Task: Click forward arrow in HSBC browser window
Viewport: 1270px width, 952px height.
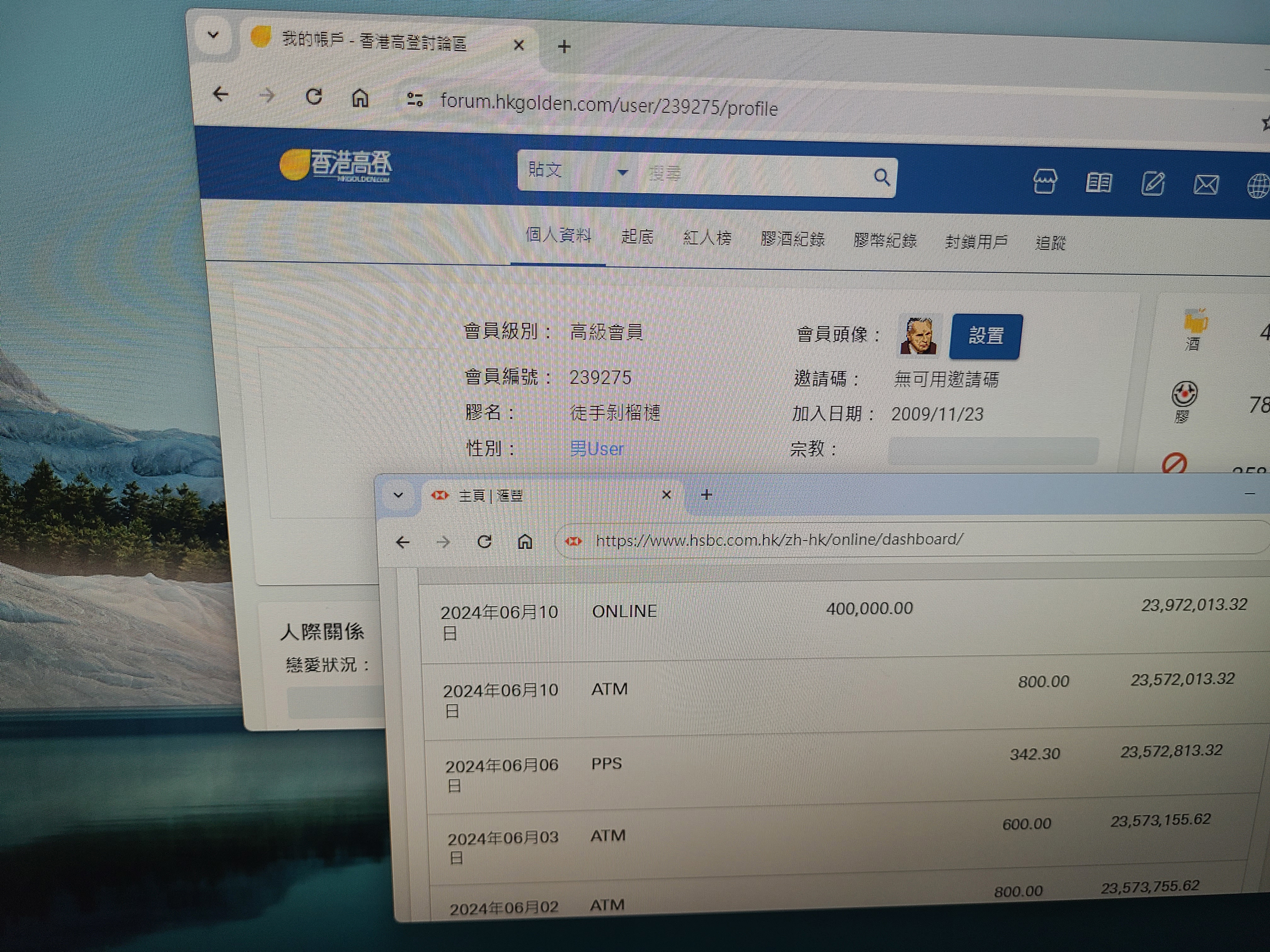Action: [x=443, y=542]
